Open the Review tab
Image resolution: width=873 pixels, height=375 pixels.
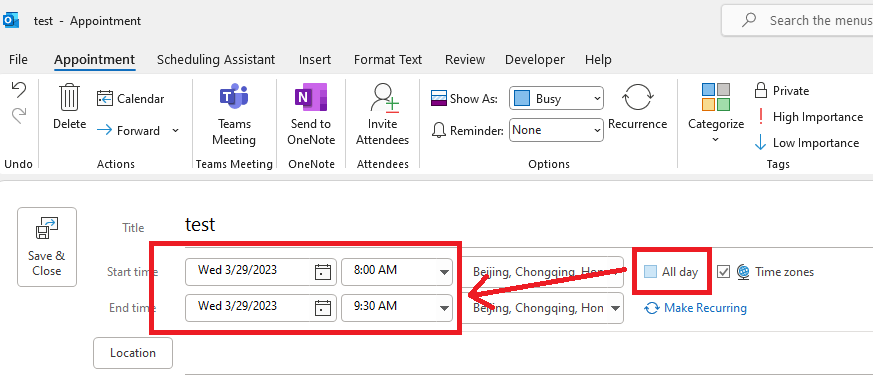465,60
